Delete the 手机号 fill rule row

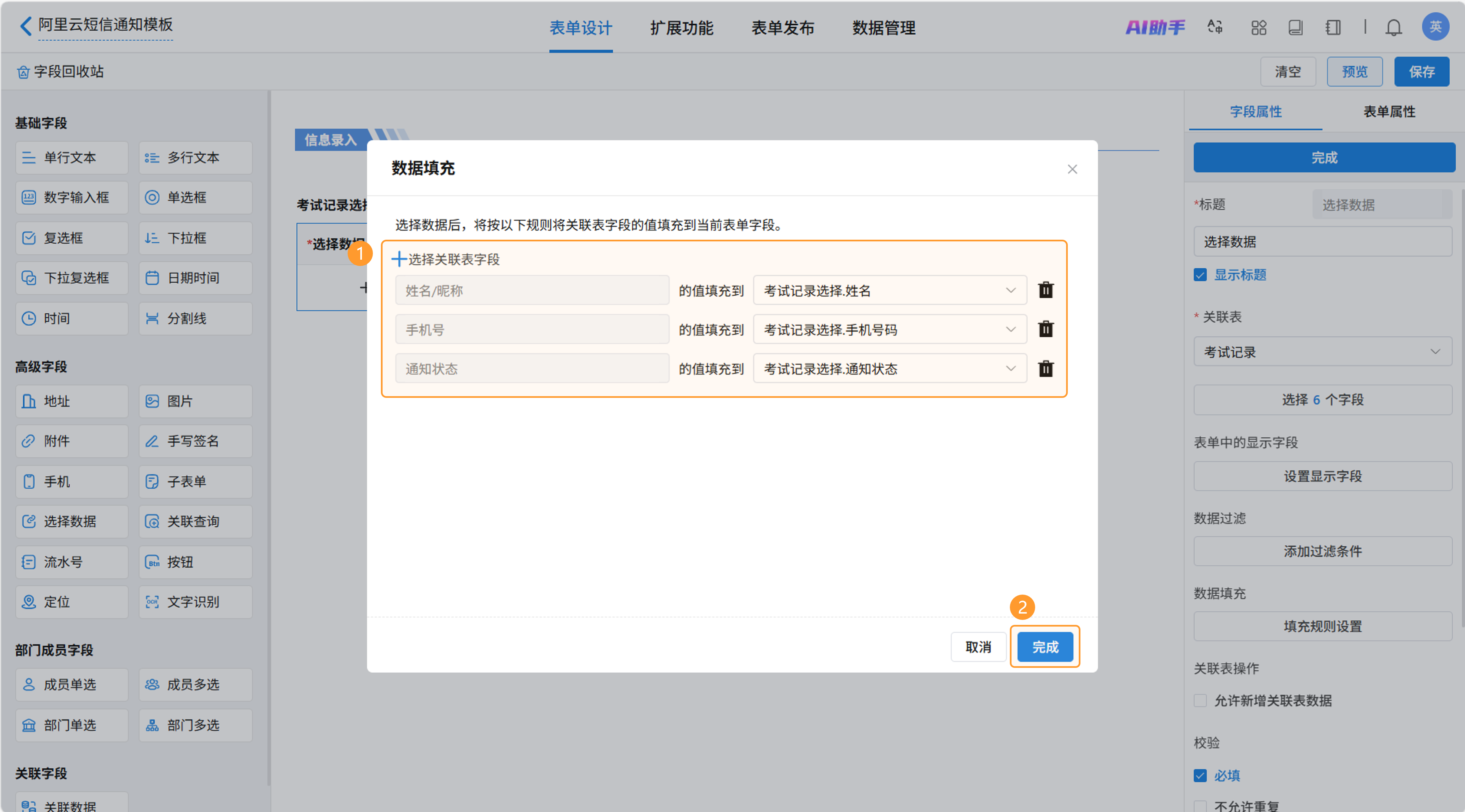coord(1045,329)
